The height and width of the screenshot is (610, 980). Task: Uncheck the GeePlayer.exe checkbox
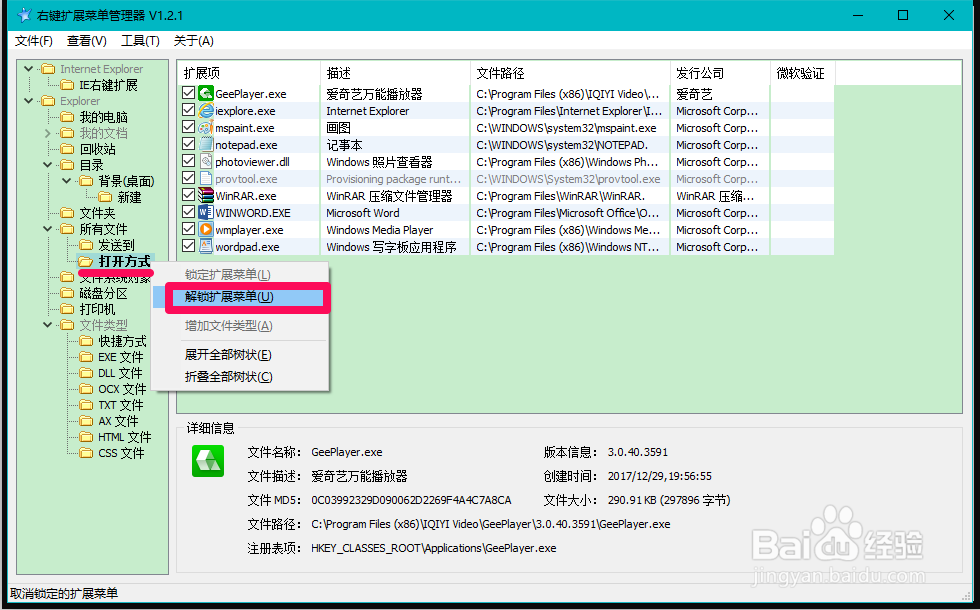pos(188,93)
